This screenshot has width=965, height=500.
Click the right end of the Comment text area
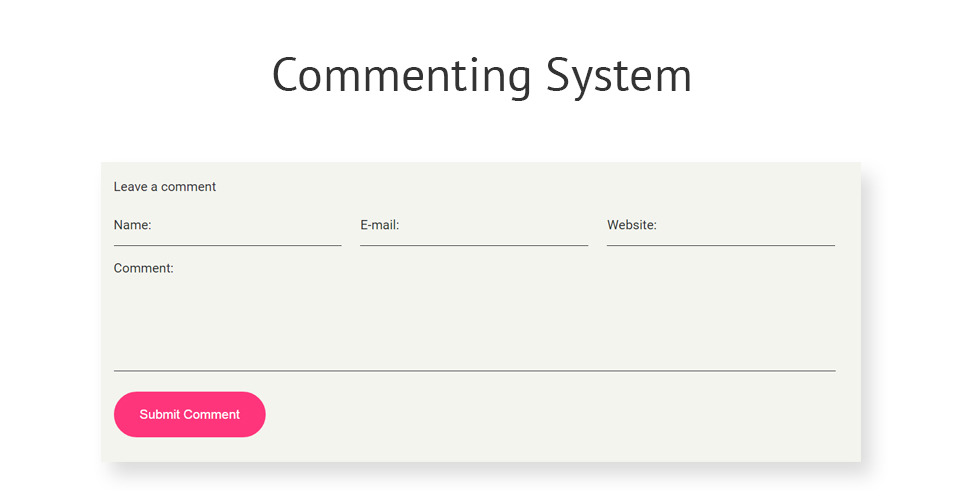(820, 320)
